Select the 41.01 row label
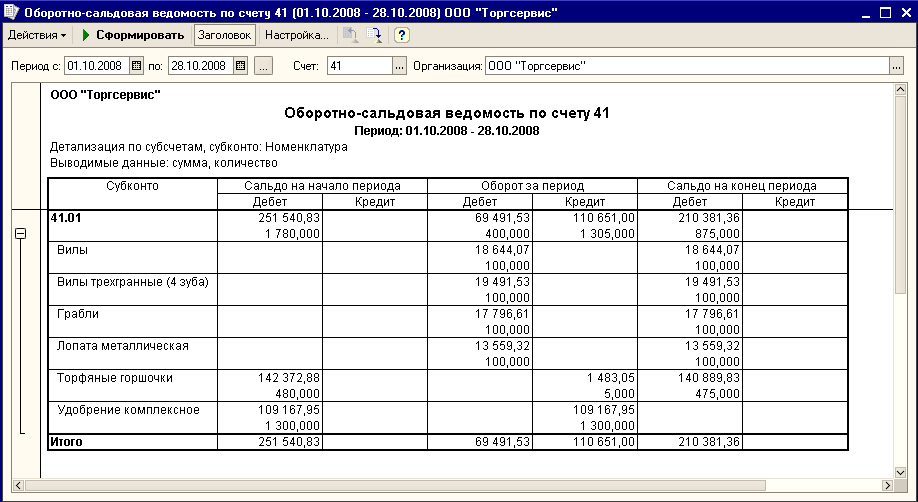918x502 pixels. click(66, 218)
